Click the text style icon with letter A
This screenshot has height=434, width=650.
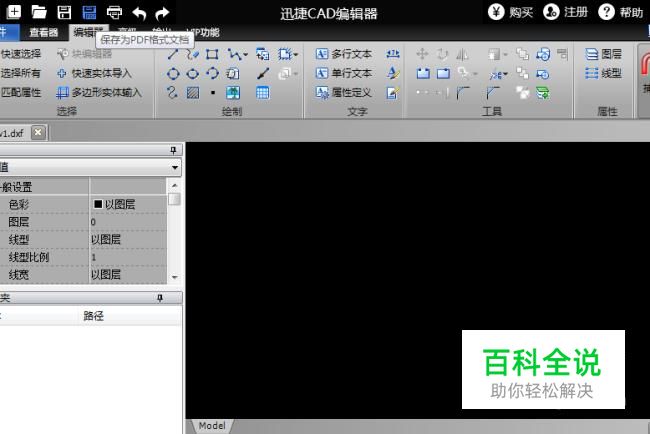click(x=393, y=73)
